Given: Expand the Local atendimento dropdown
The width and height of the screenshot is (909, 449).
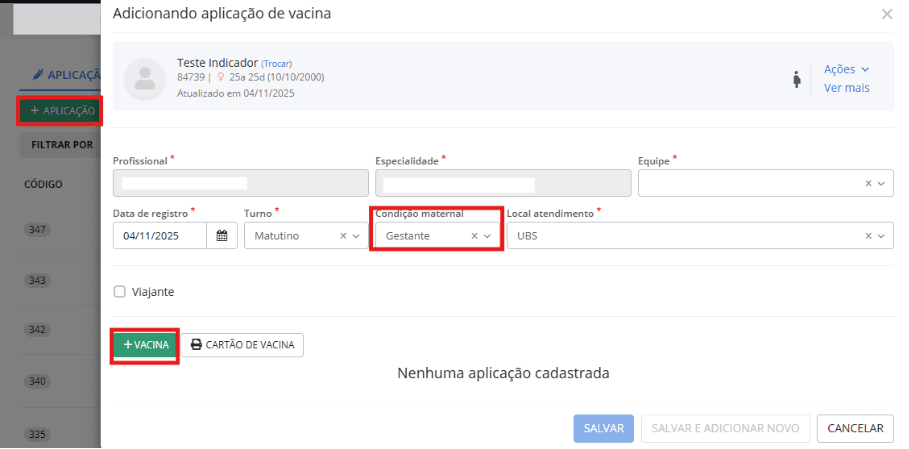Looking at the screenshot, I should 881,236.
